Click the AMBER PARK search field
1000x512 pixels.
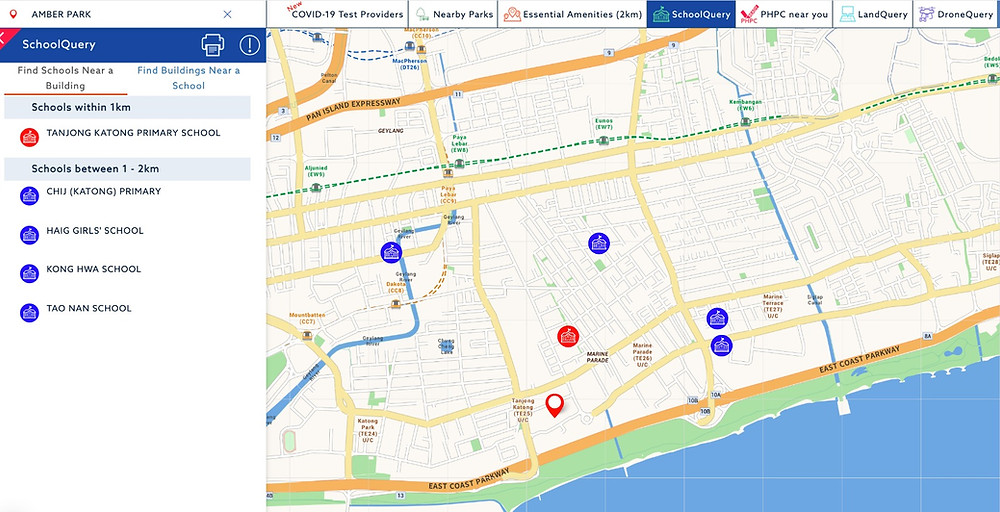(124, 14)
